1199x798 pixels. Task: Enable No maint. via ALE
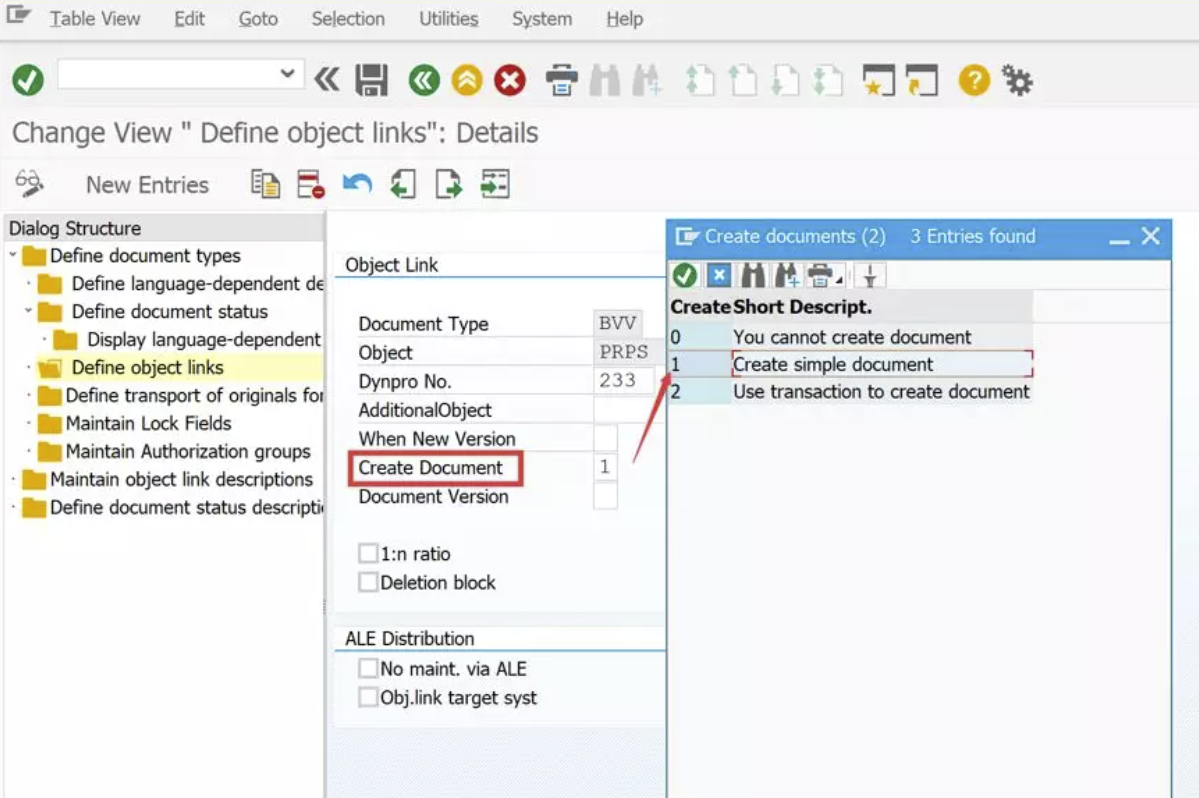tap(369, 668)
